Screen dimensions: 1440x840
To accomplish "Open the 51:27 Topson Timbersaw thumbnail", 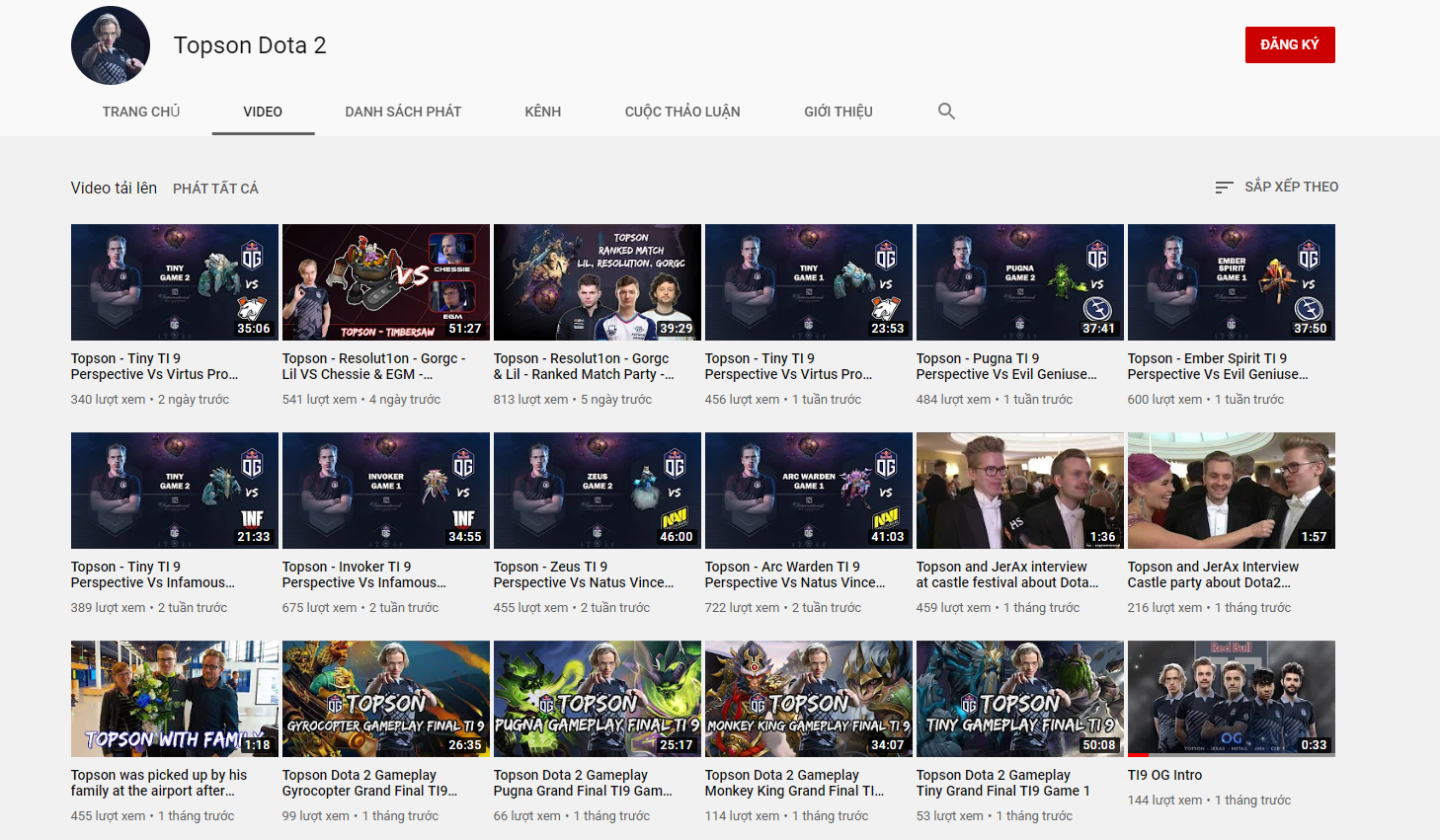I will [x=386, y=282].
